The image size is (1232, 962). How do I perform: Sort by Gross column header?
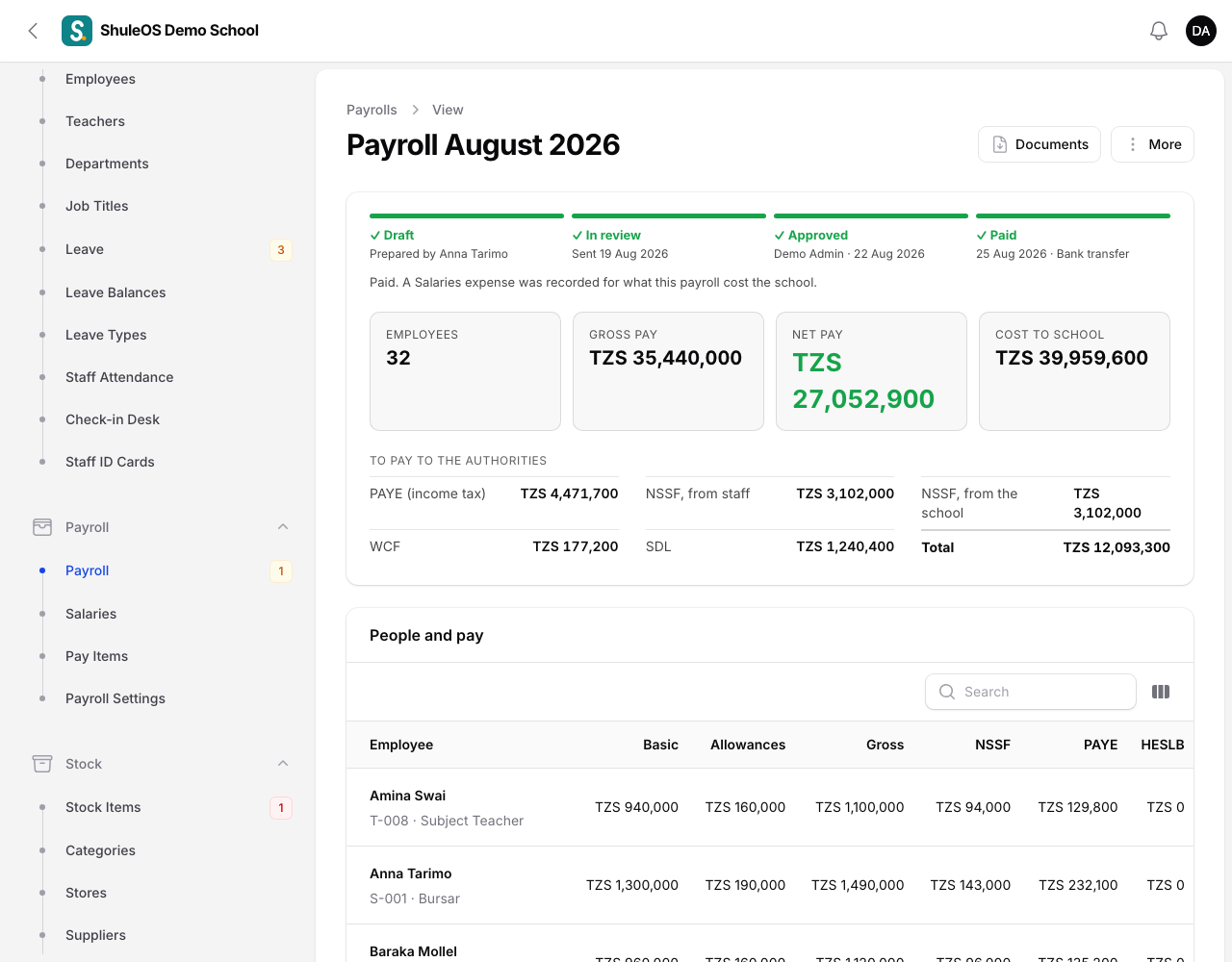[885, 745]
